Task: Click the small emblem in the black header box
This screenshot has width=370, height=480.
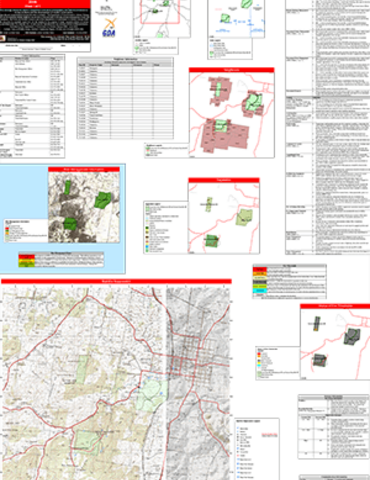Action: 3,39
